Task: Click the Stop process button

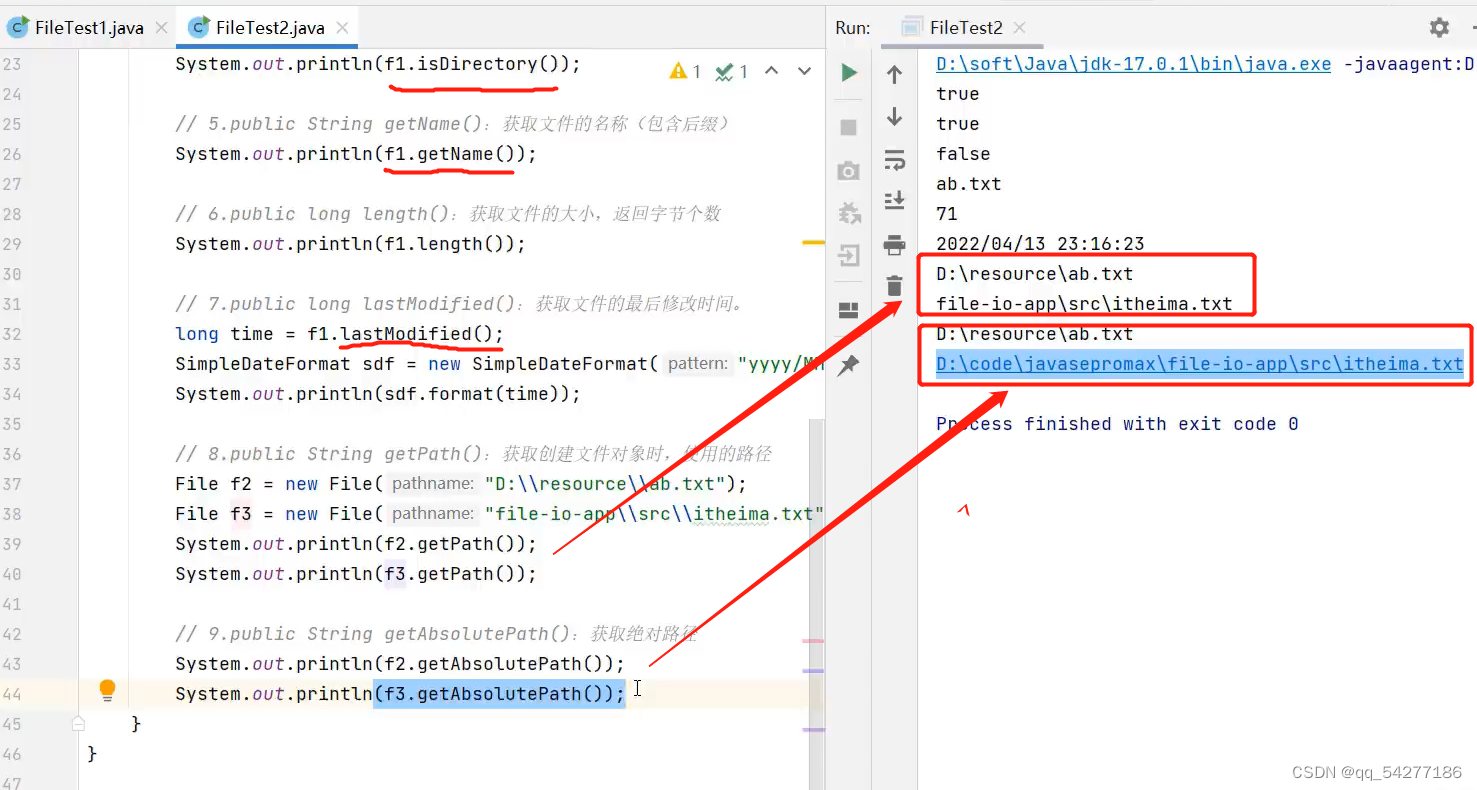Action: (x=849, y=127)
